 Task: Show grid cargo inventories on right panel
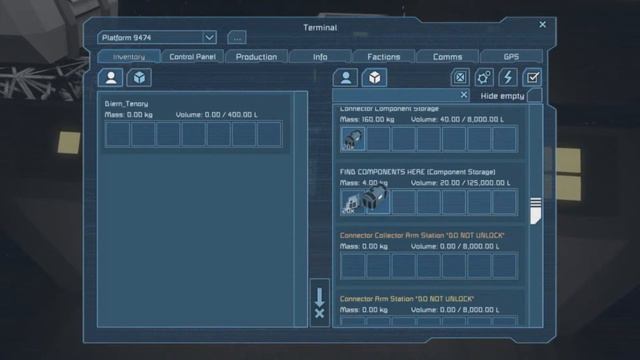click(x=374, y=78)
